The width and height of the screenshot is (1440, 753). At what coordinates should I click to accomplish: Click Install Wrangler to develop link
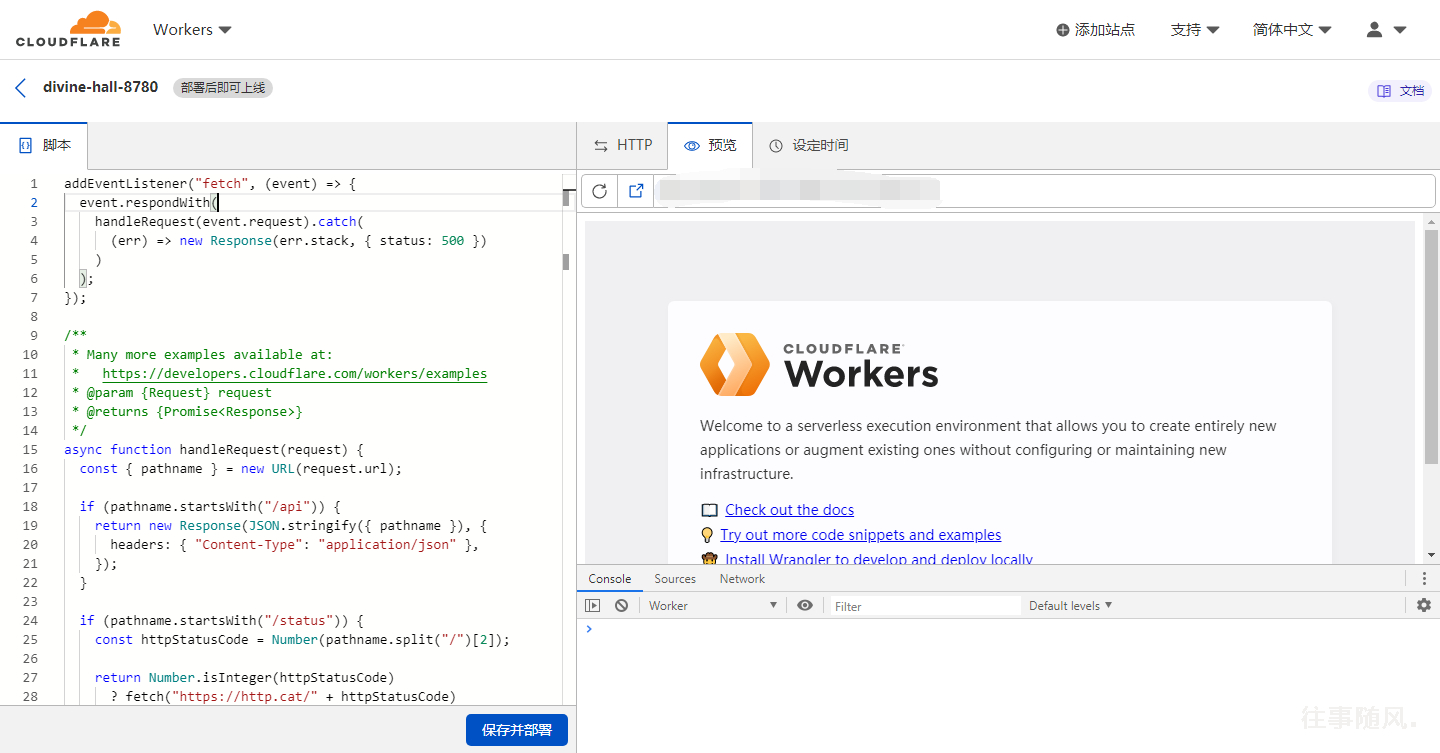879,559
